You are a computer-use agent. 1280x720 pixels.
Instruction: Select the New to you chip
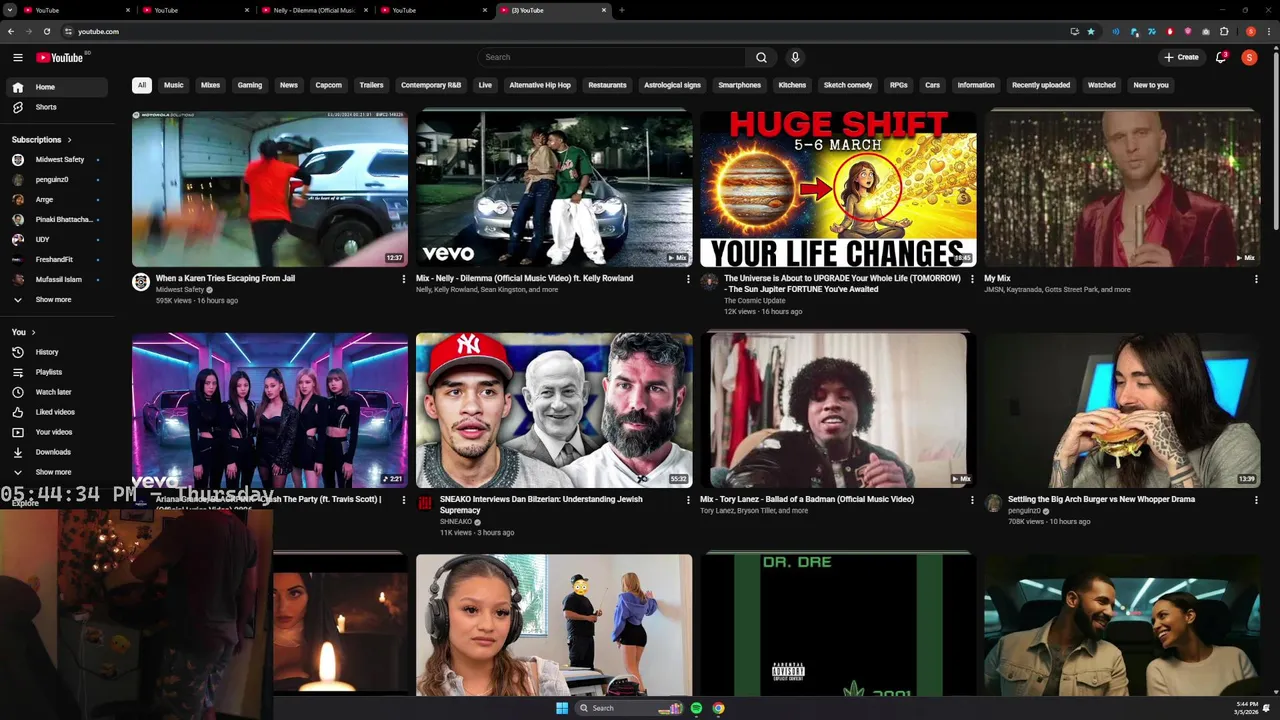tap(1151, 85)
